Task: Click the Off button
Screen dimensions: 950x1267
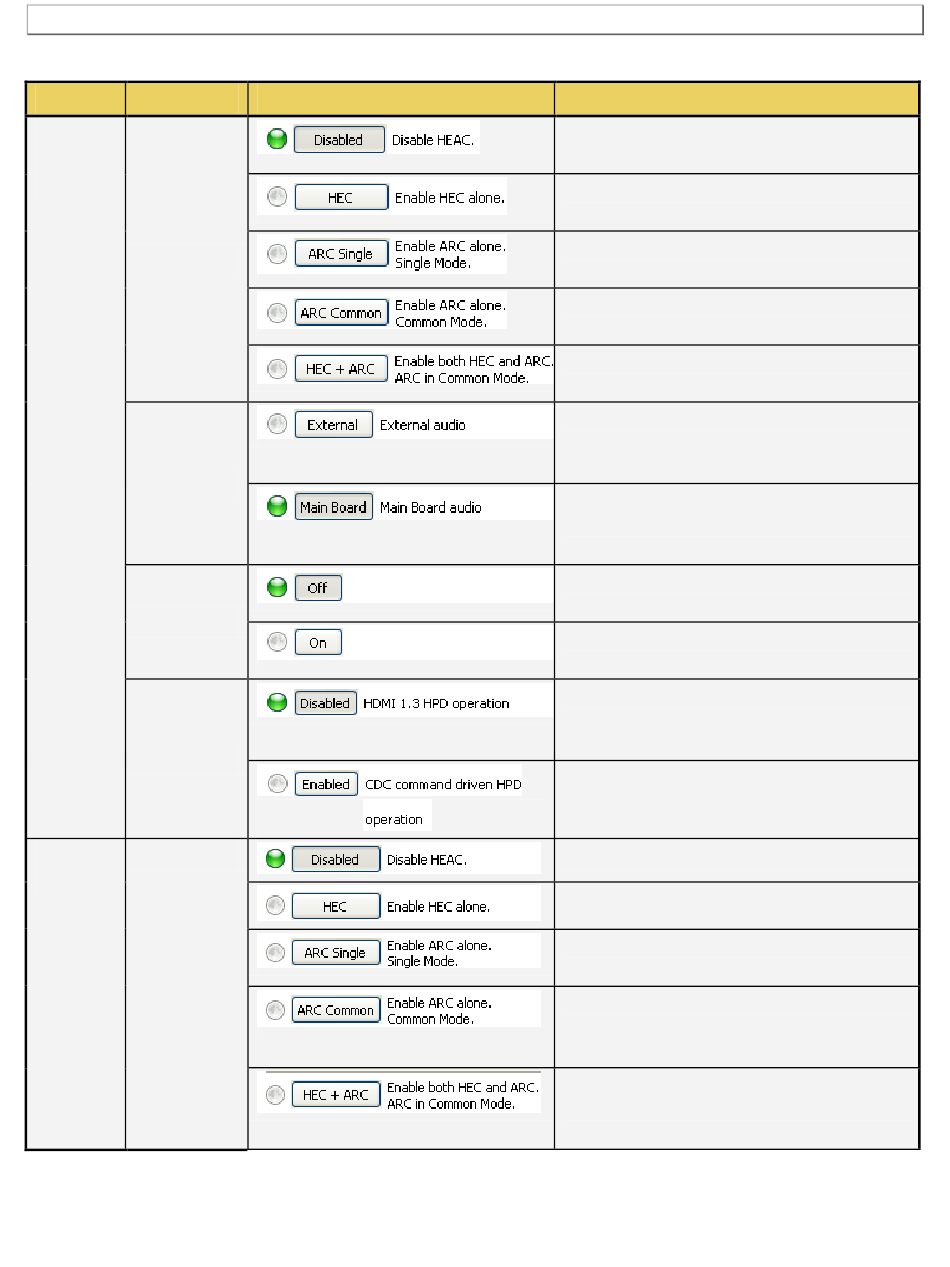Action: coord(318,588)
